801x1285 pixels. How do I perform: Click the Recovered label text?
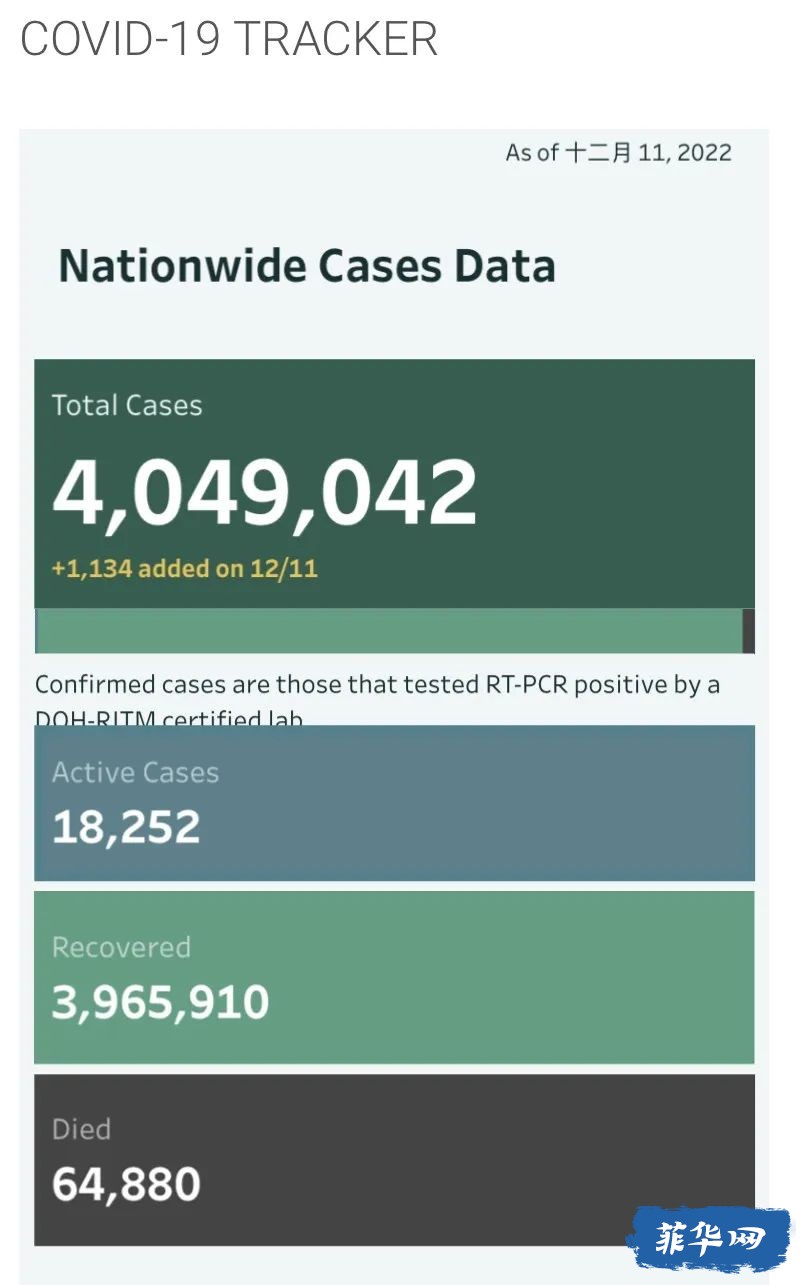coord(121,947)
